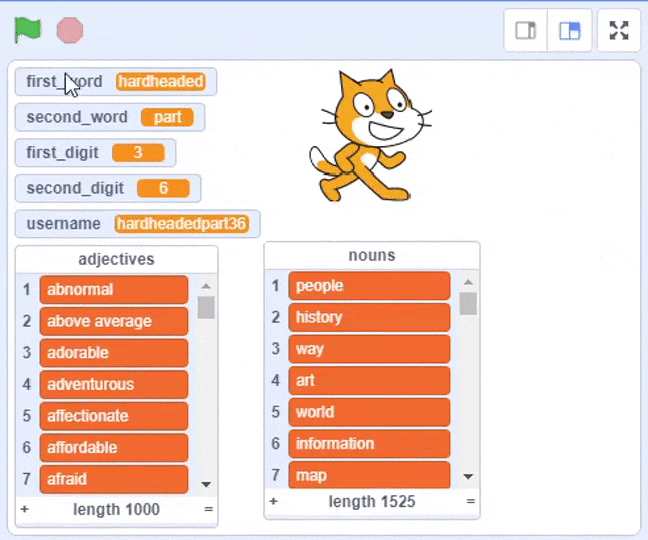
Task: Click the adjectives list scrollbar thumb
Action: click(206, 307)
